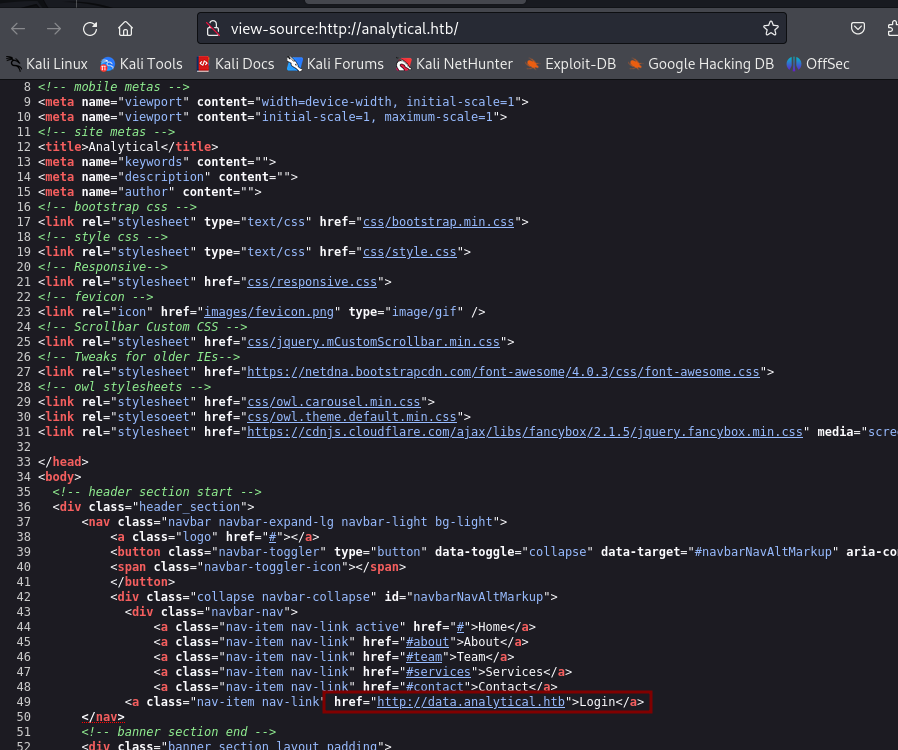Click the comment 'Scrollbar Custom CSS'

tap(143, 327)
